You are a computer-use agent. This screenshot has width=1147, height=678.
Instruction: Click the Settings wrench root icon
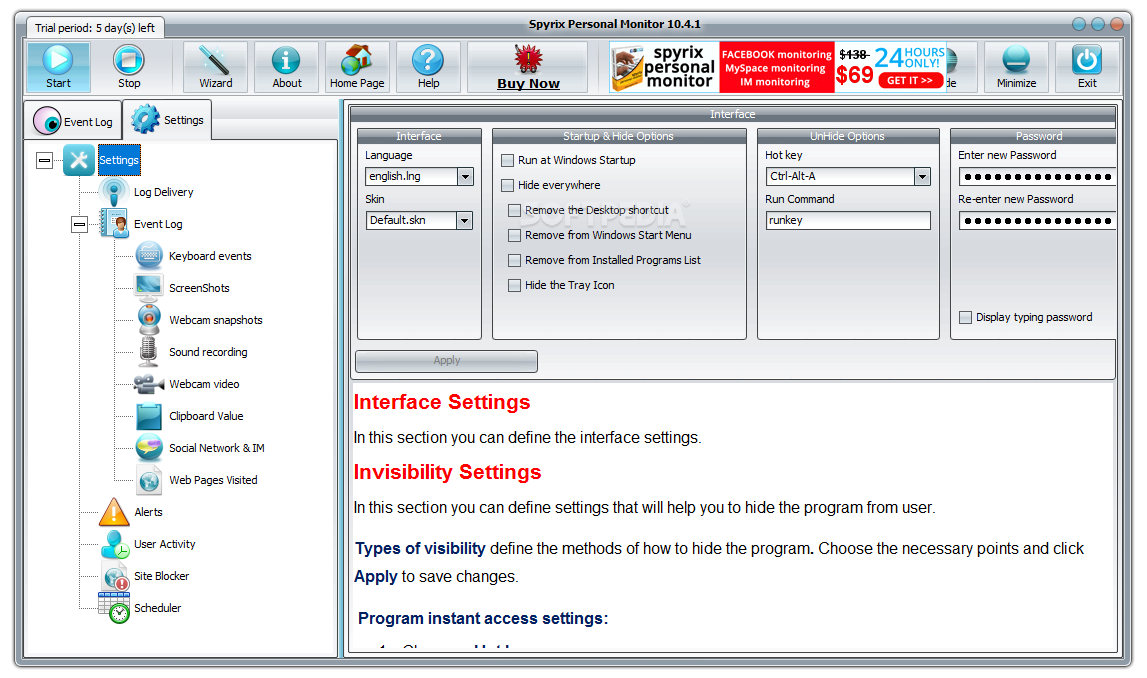(x=79, y=160)
